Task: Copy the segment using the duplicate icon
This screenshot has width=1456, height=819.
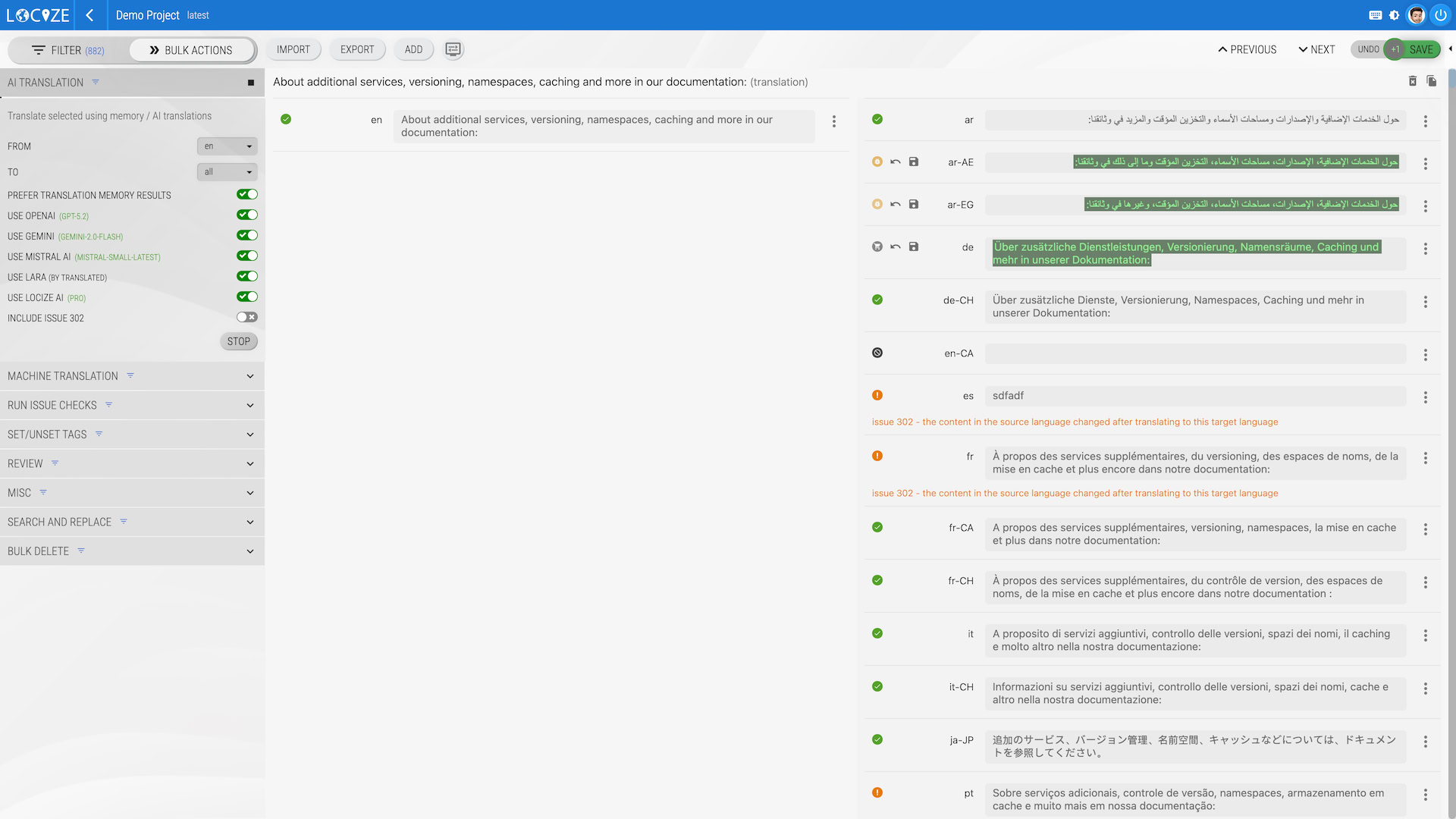Action: (1431, 81)
